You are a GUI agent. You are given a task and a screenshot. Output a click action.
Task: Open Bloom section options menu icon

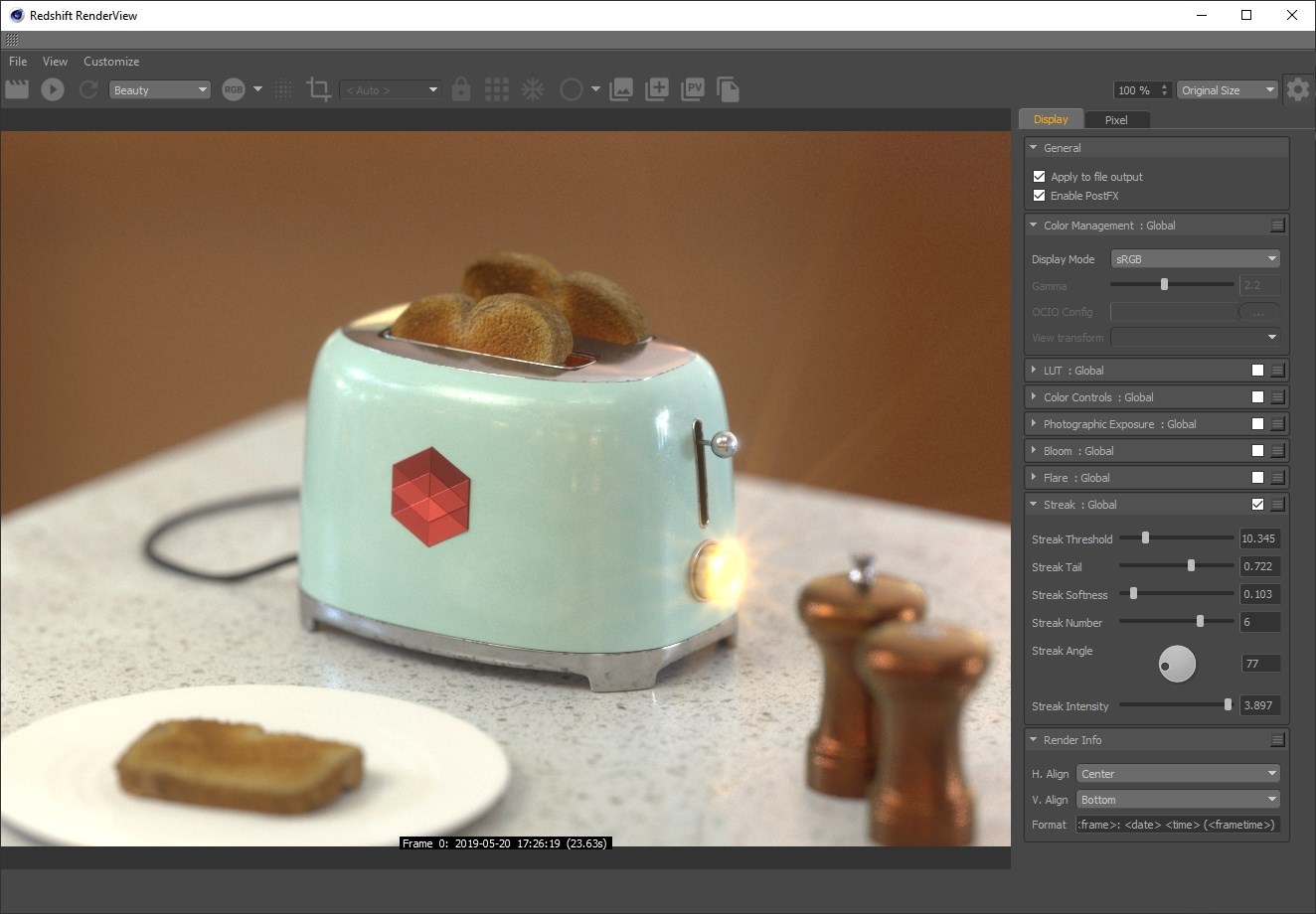click(1278, 450)
